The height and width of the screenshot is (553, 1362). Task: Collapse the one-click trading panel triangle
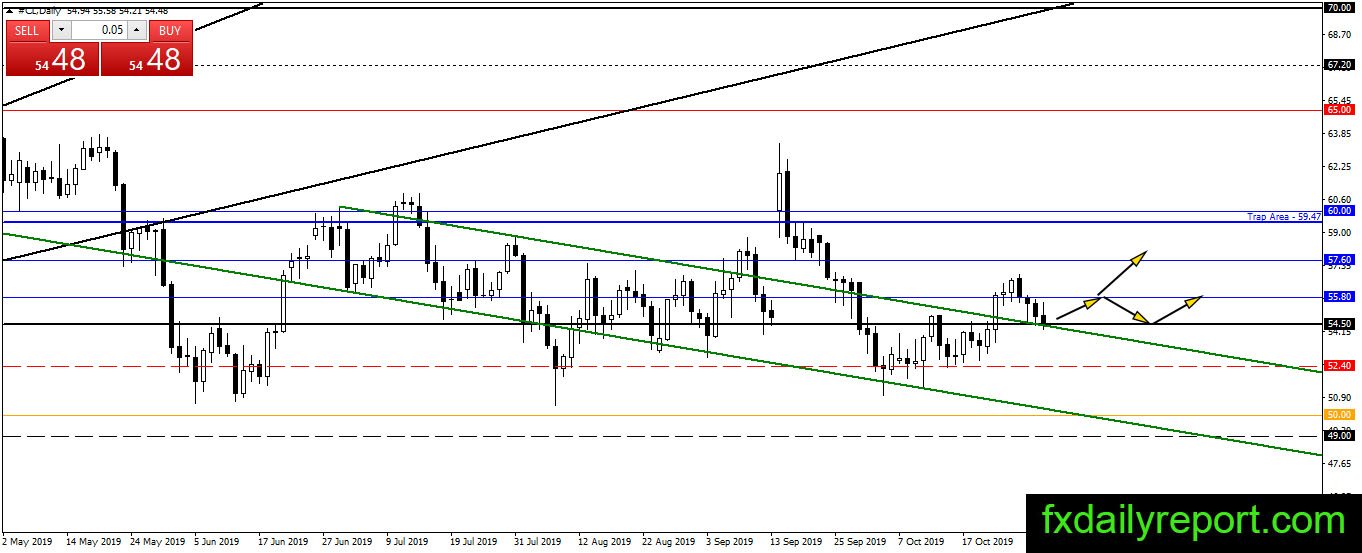9,12
